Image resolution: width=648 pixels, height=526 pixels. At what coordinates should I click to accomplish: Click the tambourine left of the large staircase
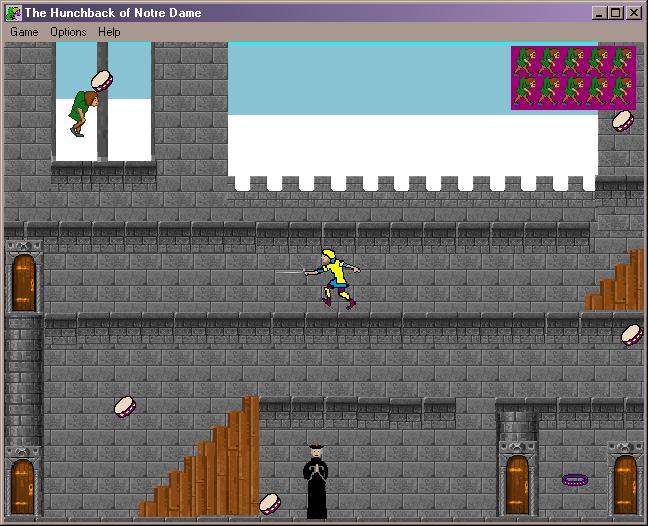(x=125, y=407)
